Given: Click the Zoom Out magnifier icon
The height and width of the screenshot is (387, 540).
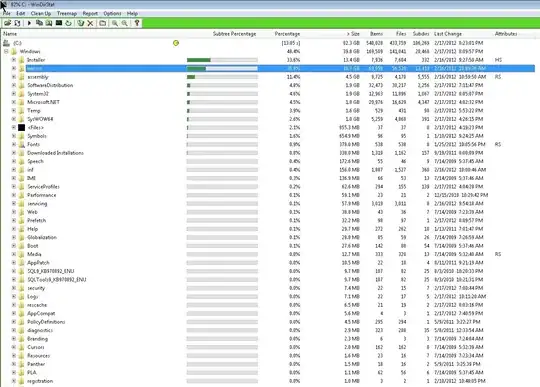Looking at the screenshot, I should [124, 23].
